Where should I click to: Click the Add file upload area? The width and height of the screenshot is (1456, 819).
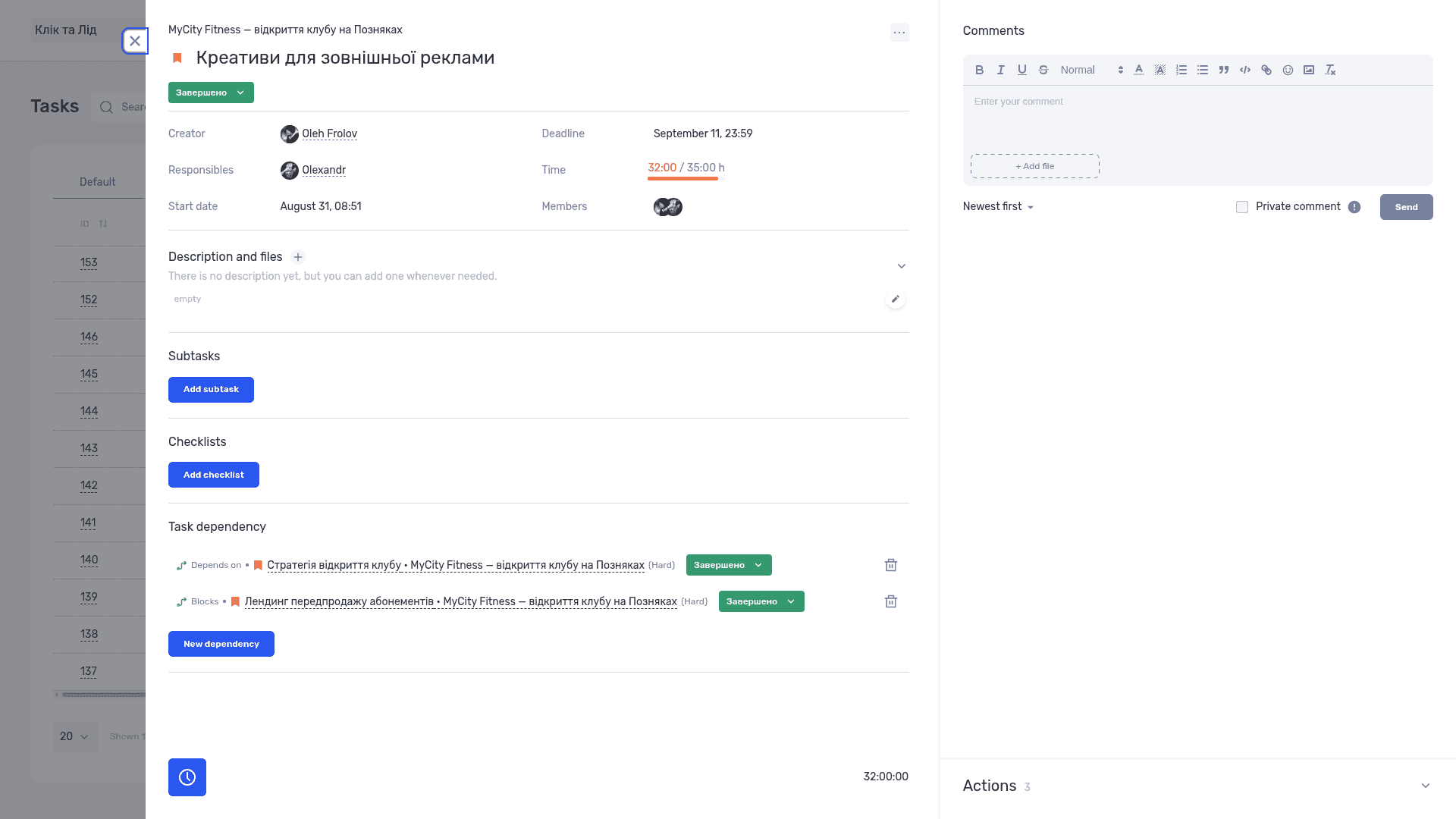(x=1034, y=166)
